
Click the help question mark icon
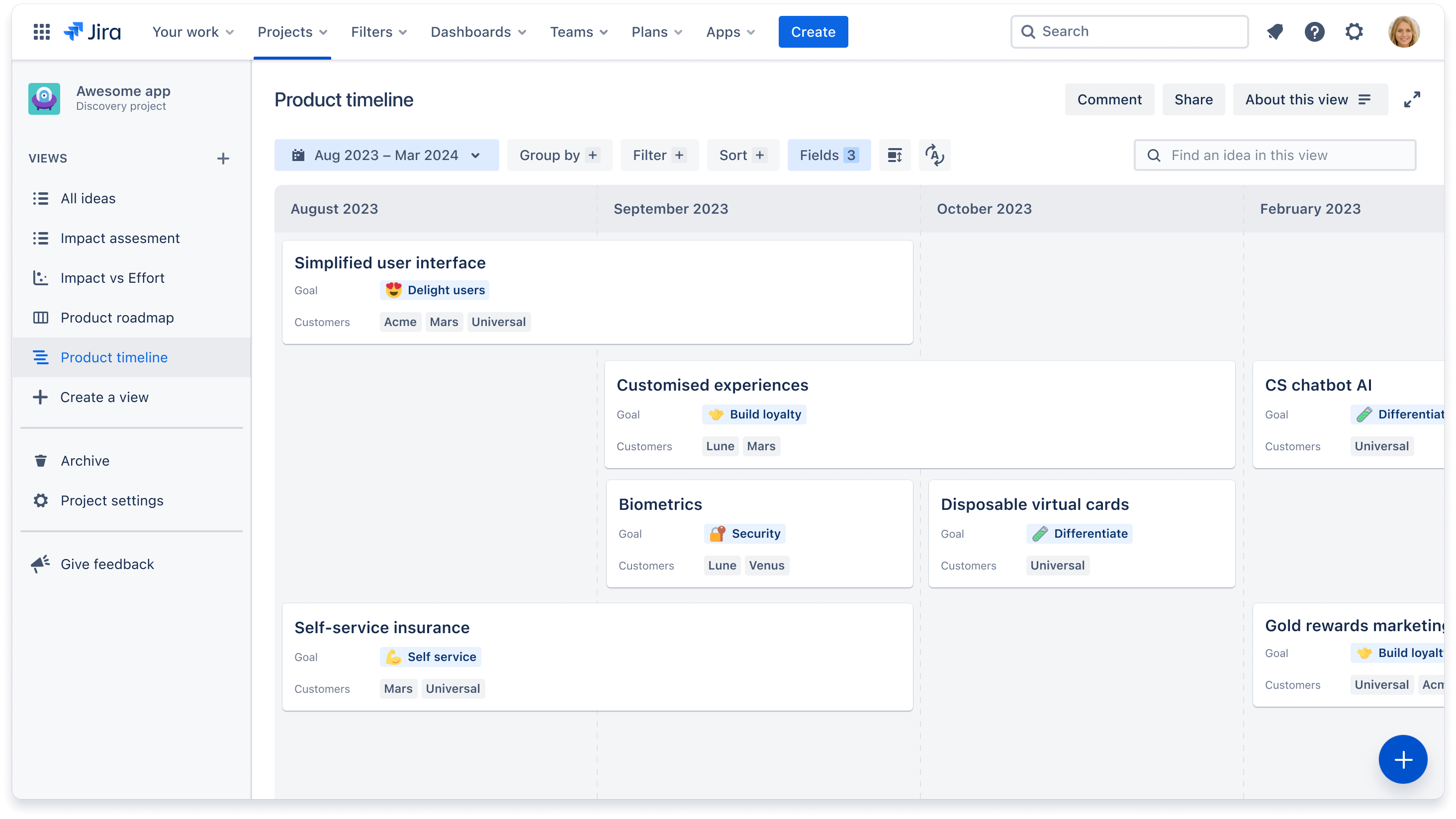(1314, 31)
